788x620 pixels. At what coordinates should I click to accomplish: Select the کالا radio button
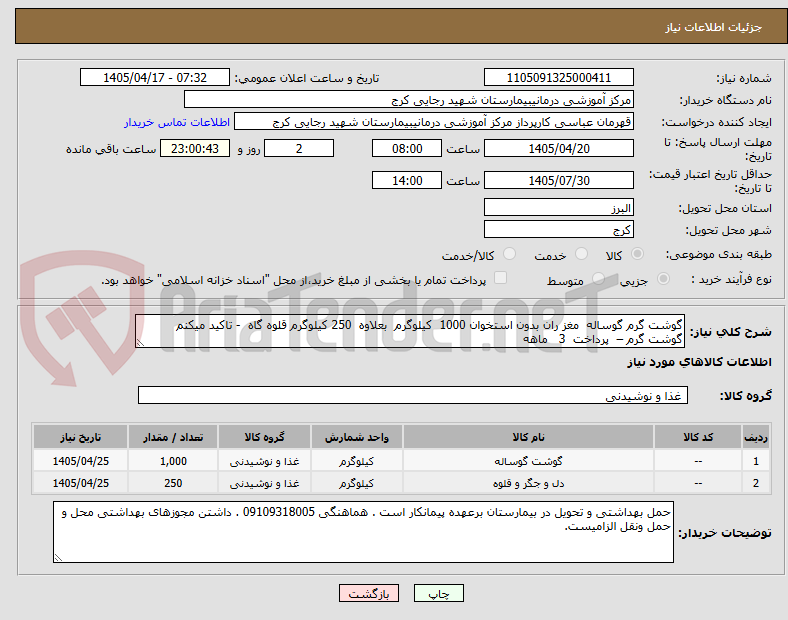[x=637, y=254]
